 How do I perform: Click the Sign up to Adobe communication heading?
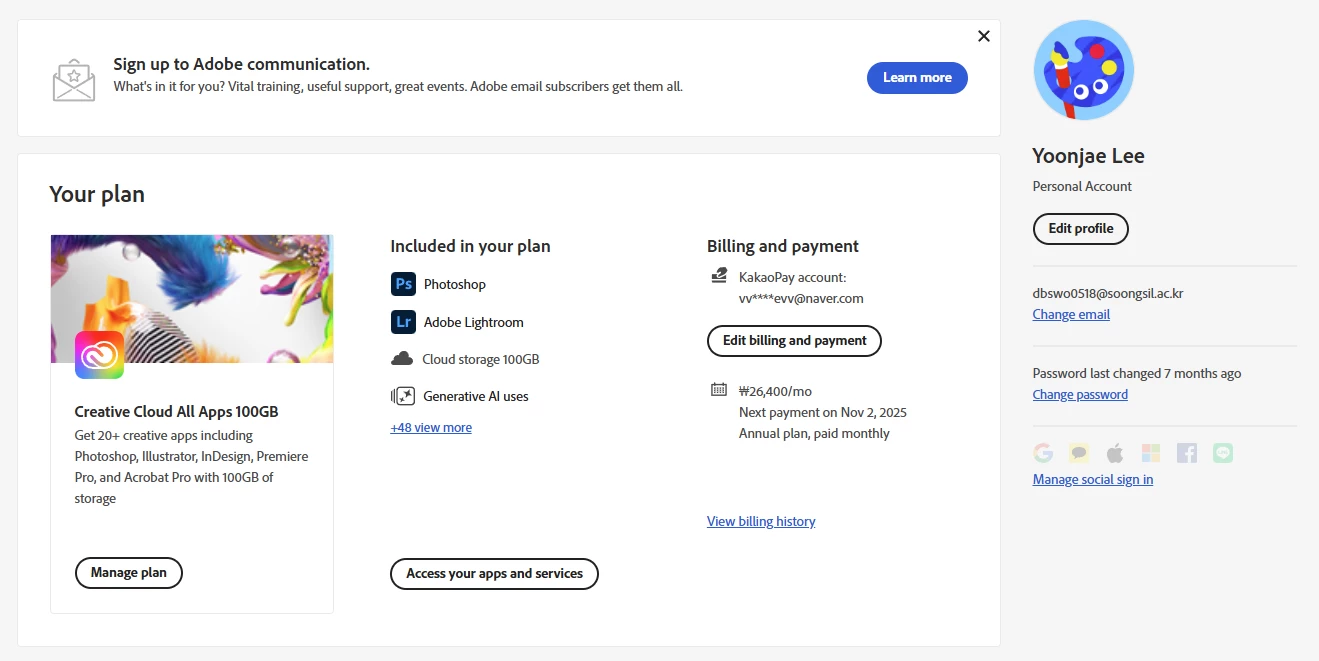[x=241, y=64]
